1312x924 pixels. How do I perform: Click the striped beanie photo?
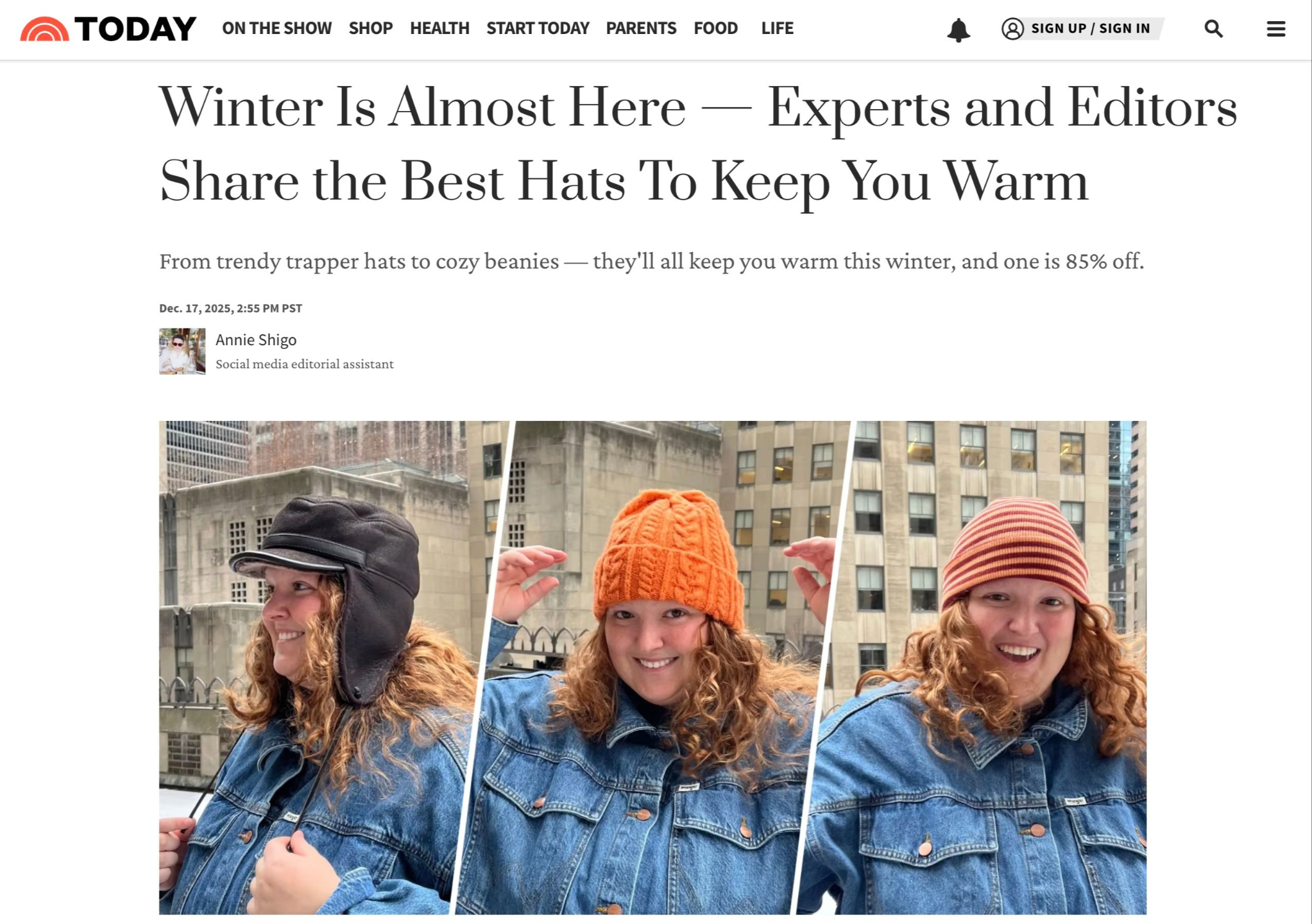(975, 667)
